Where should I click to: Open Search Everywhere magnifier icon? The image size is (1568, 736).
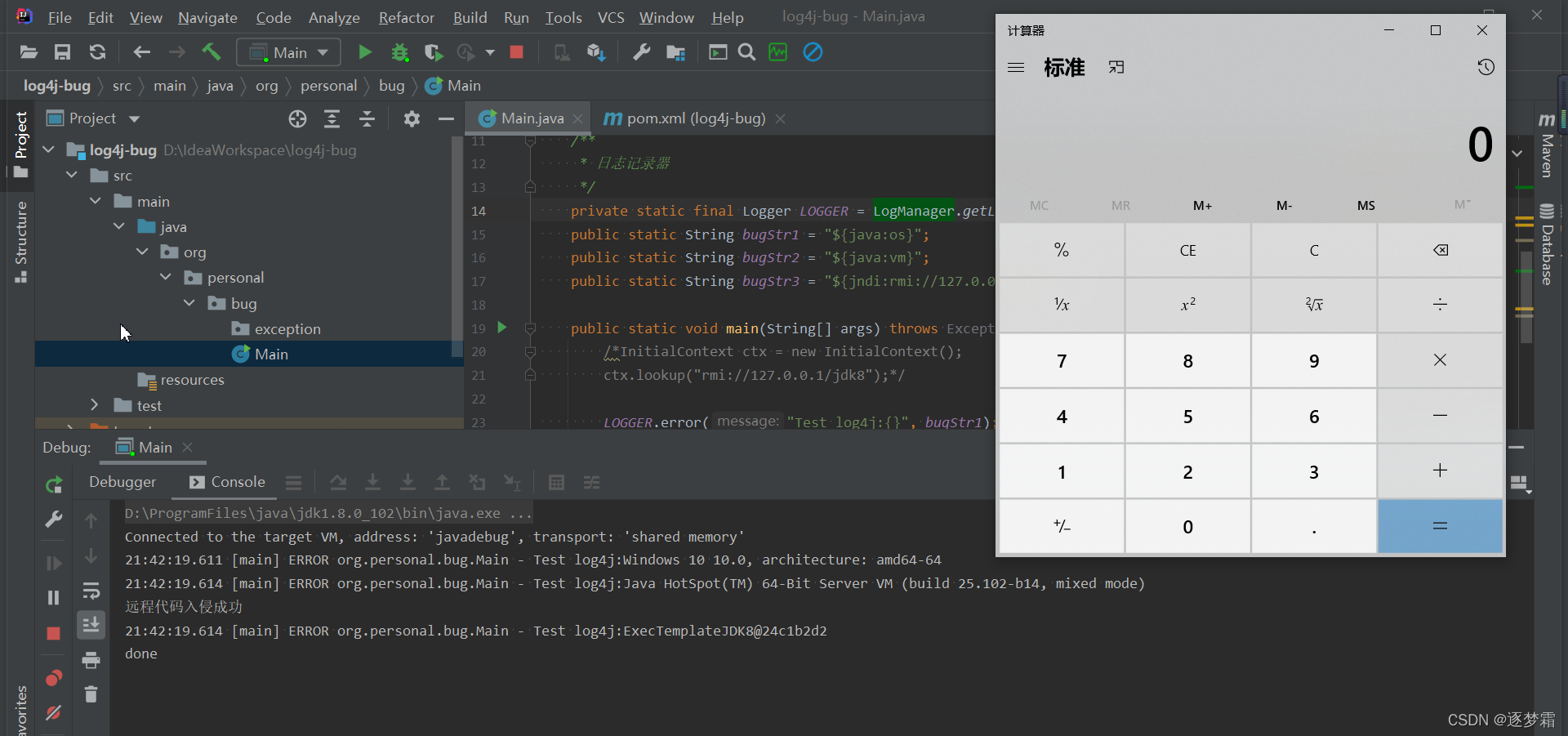pyautogui.click(x=746, y=52)
